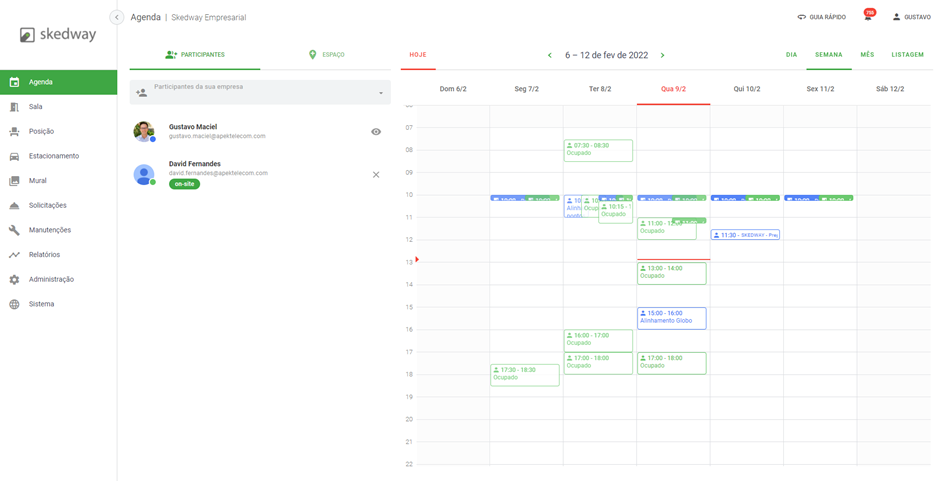The height and width of the screenshot is (481, 945).
Task: Advance to the next week
Action: [662, 56]
